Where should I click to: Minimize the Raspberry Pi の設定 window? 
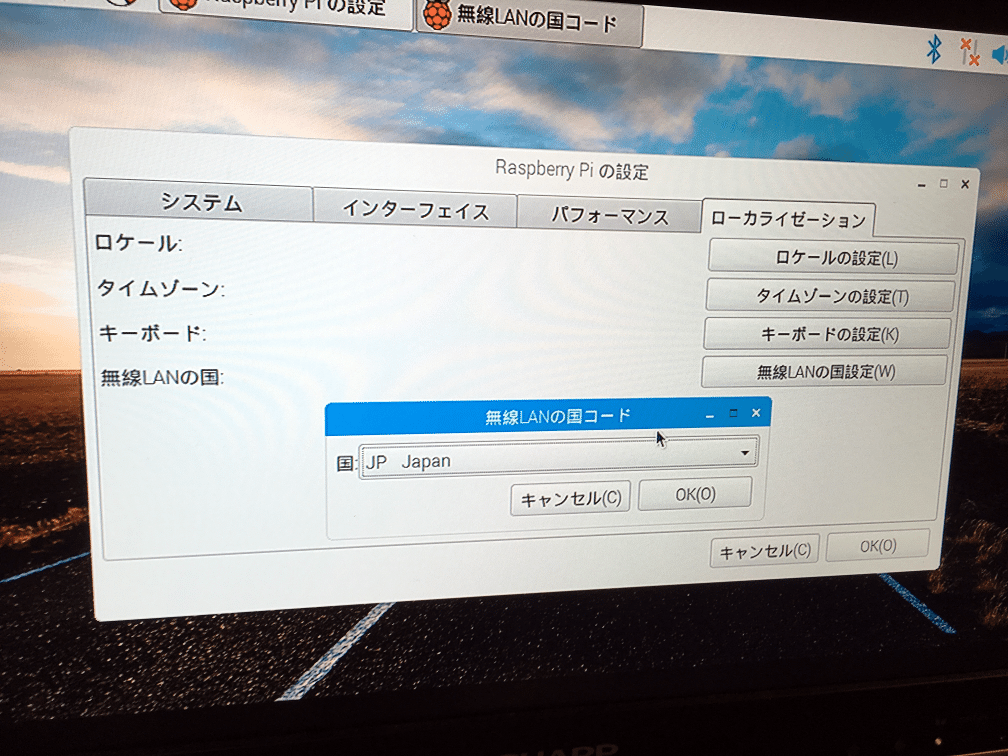tap(922, 185)
